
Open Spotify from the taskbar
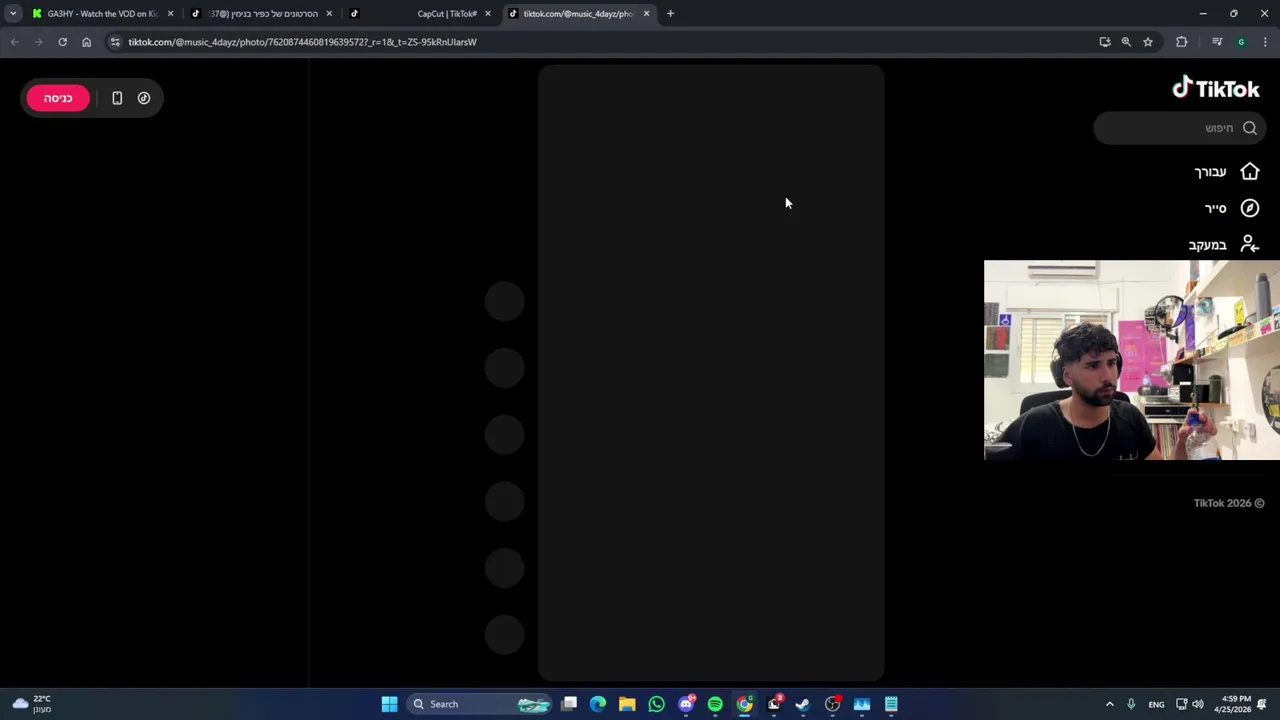click(715, 704)
